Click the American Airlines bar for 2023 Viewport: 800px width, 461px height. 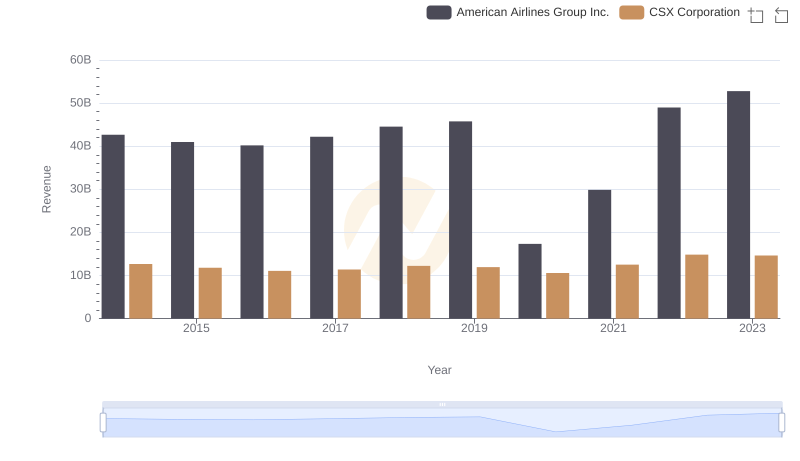738,204
